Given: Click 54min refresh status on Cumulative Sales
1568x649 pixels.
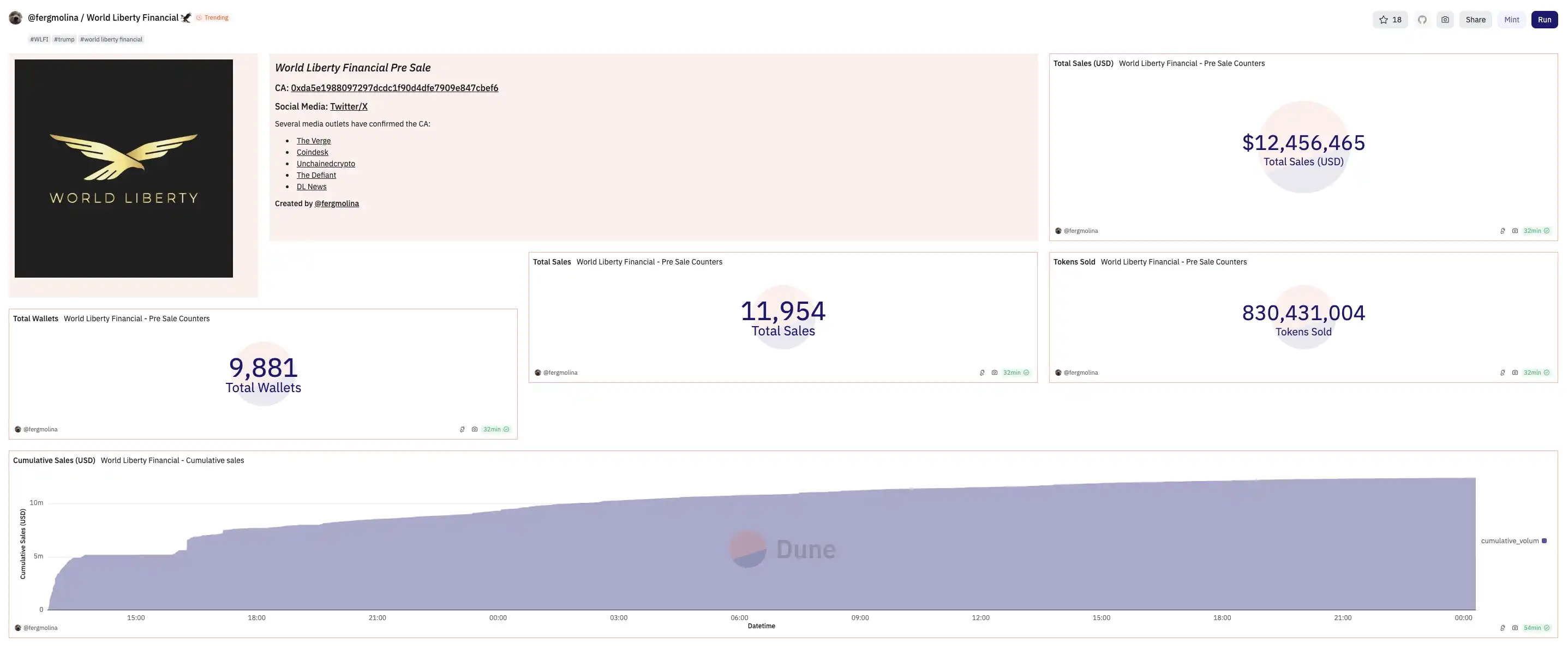Looking at the screenshot, I should [x=1536, y=628].
